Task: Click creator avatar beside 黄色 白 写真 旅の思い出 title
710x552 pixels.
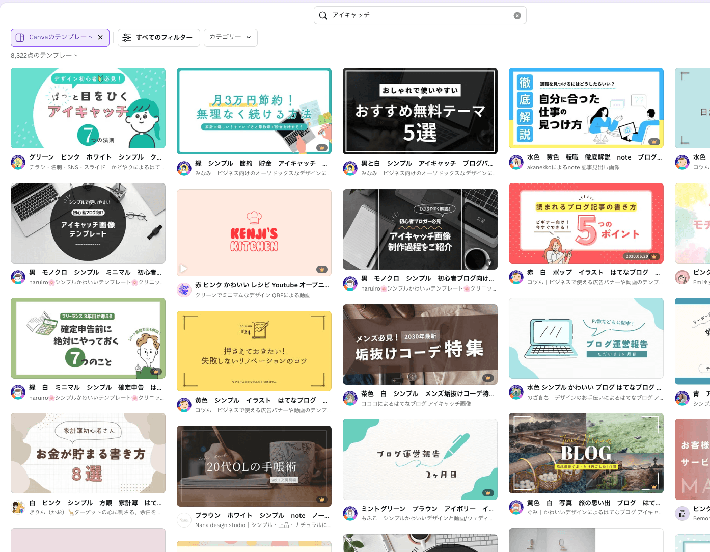Action: click(x=516, y=507)
